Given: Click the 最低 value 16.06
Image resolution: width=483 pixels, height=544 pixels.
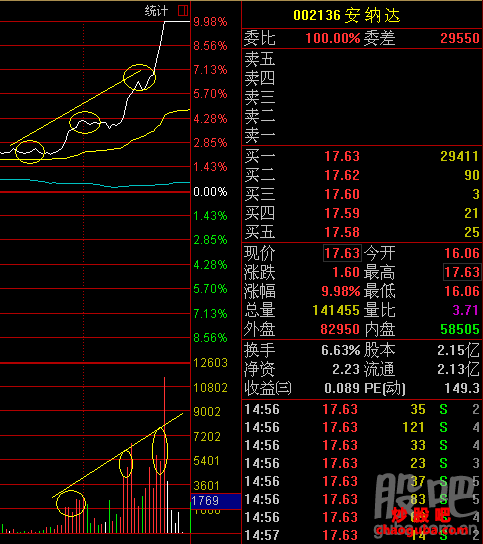Looking at the screenshot, I should tap(462, 291).
